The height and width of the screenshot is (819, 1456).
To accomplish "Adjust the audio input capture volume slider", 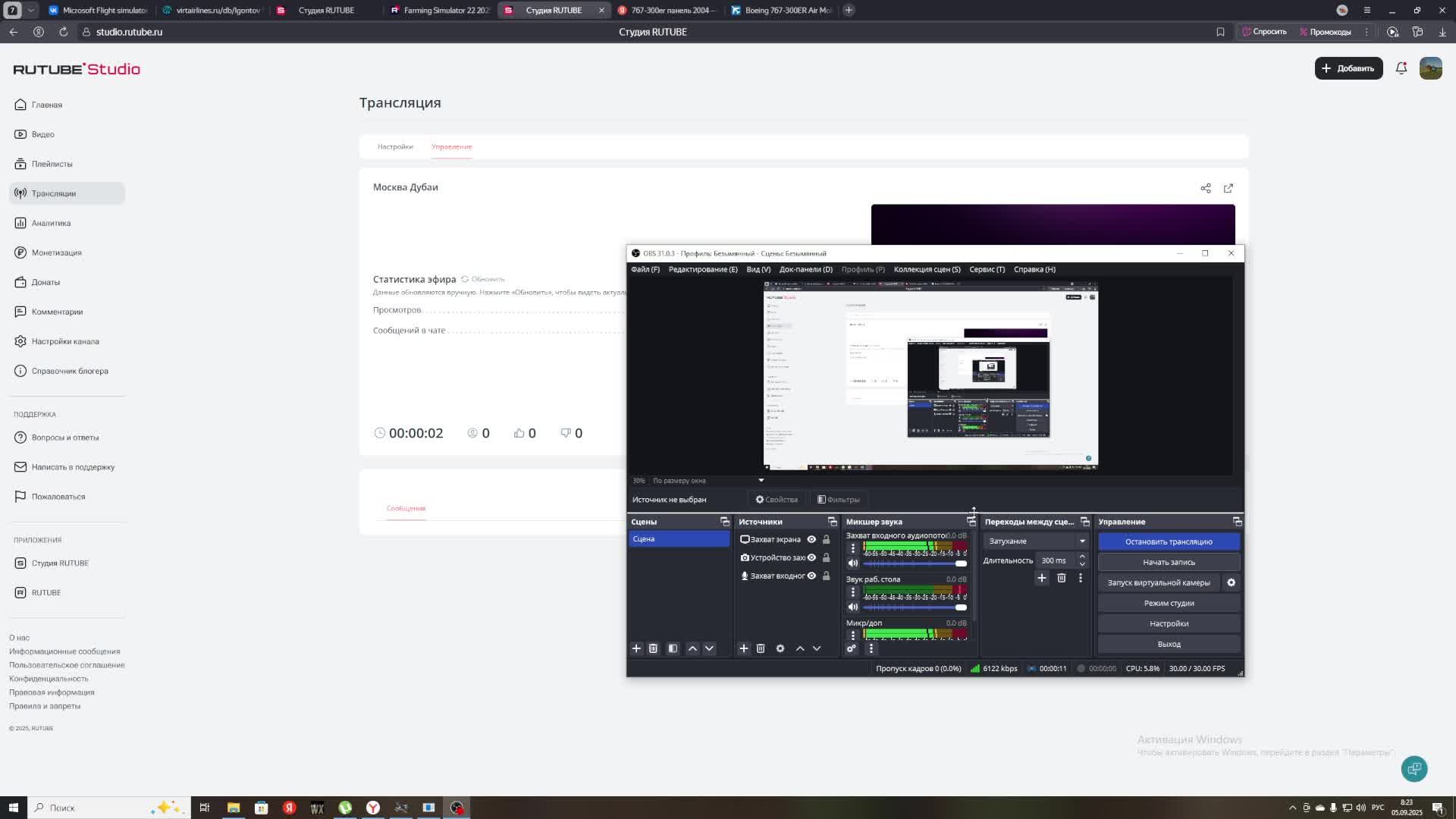I will tap(915, 563).
